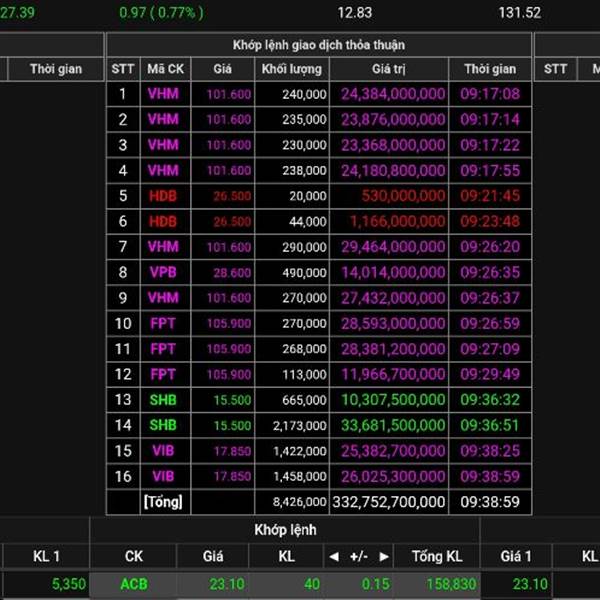Viewport: 600px width, 600px height.
Task: Open VPB ticker in row 8
Action: point(163,272)
